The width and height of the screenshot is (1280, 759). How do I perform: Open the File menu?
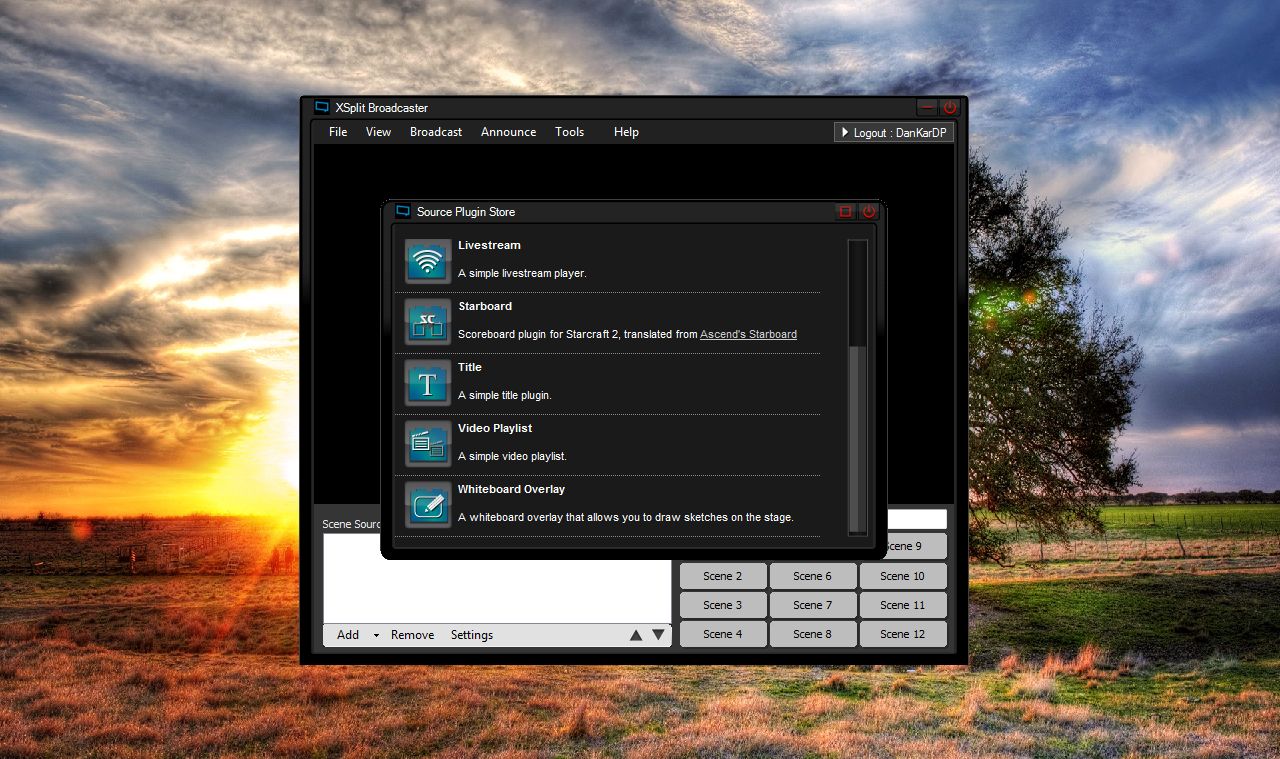(339, 132)
